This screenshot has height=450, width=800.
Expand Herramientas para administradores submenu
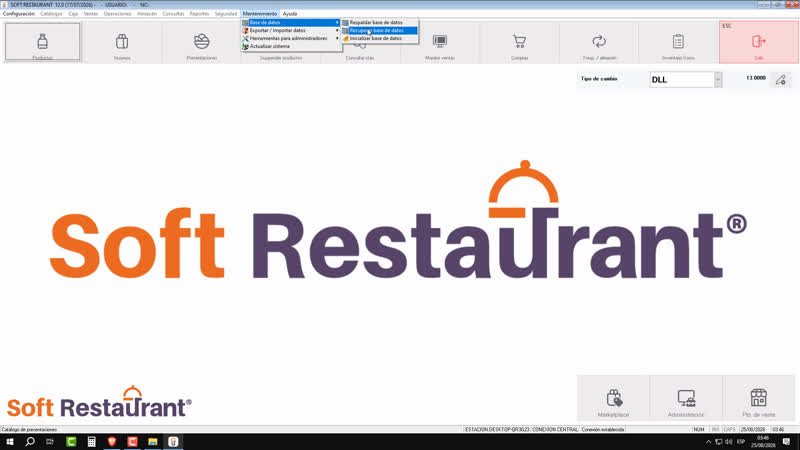coord(291,38)
